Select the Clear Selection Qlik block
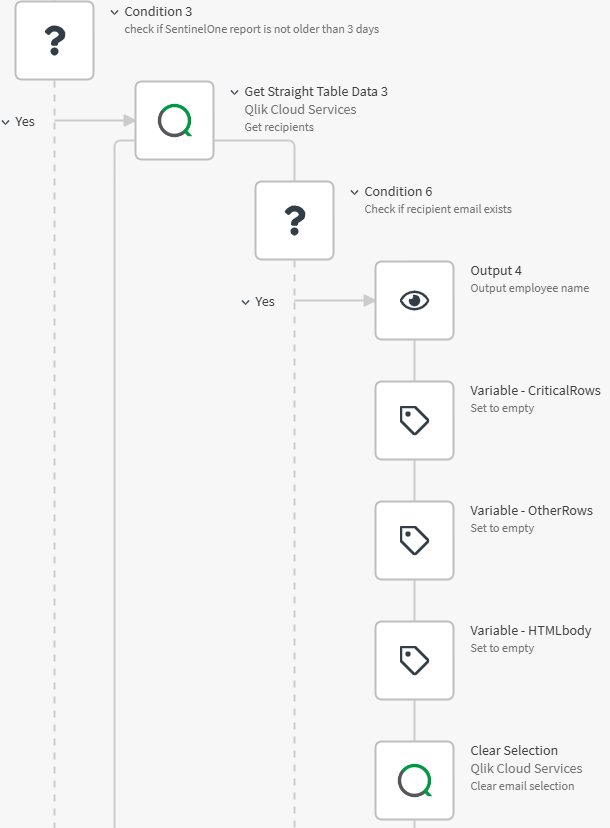 point(415,780)
